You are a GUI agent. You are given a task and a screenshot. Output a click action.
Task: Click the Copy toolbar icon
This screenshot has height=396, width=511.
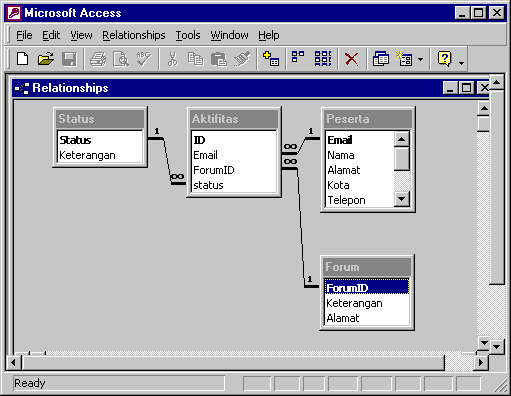pos(196,59)
